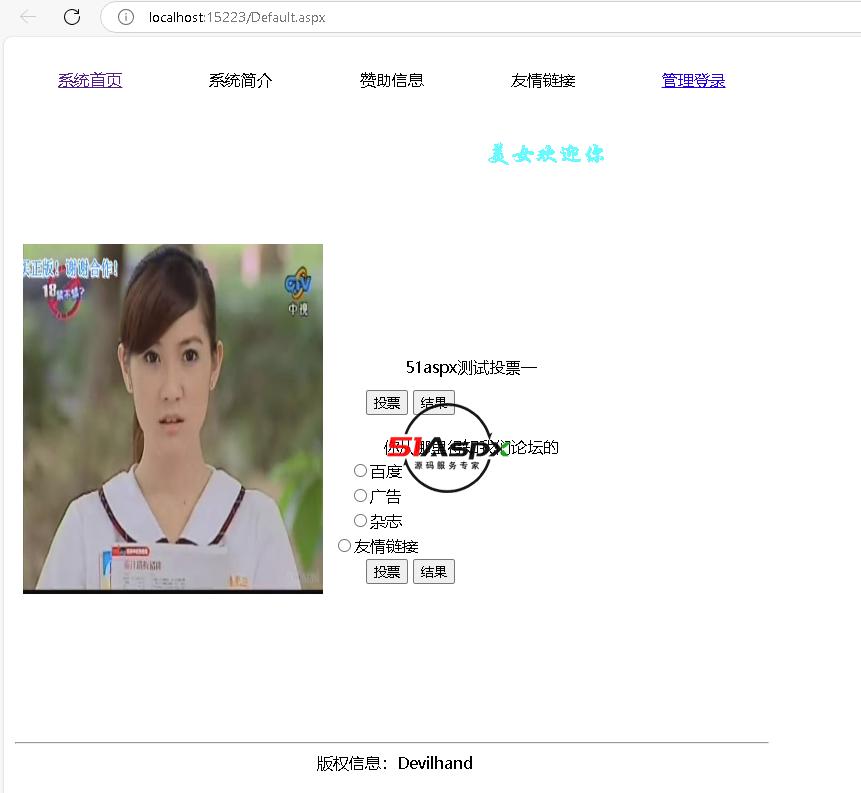
Task: Click the browser back arrow
Action: [28, 17]
